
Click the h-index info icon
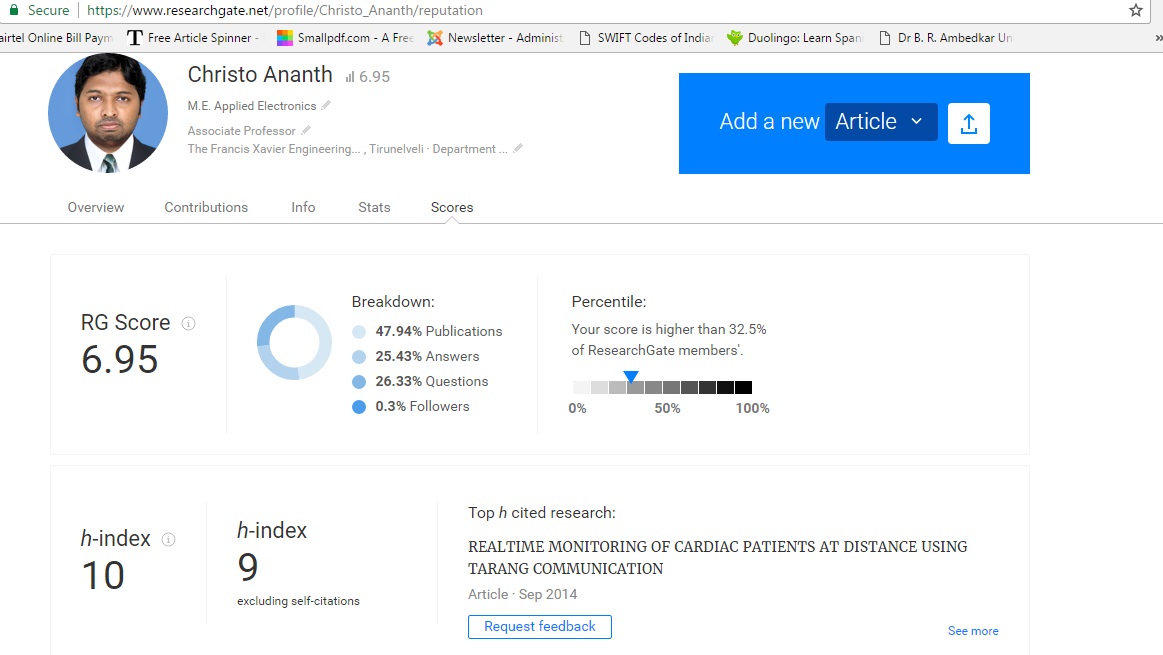click(168, 539)
